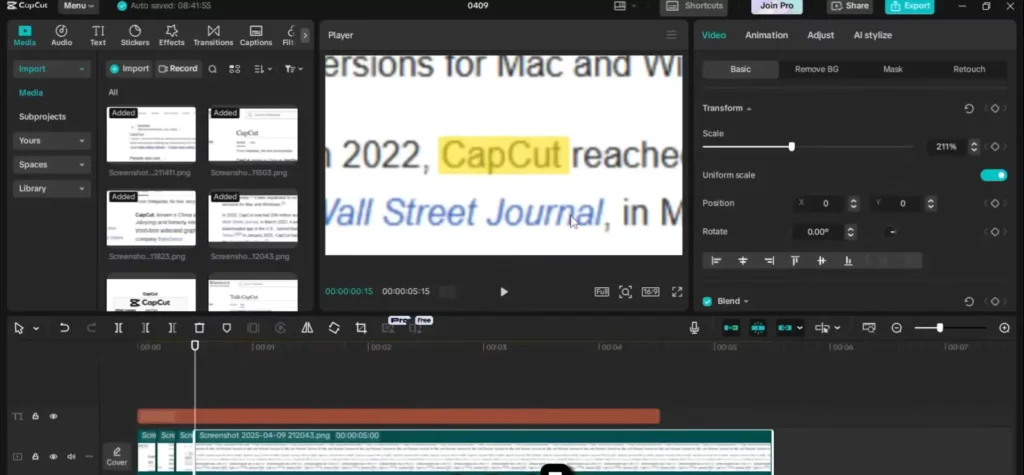The image size is (1024, 475).
Task: Expand the Spaces section
Action: pyautogui.click(x=52, y=165)
